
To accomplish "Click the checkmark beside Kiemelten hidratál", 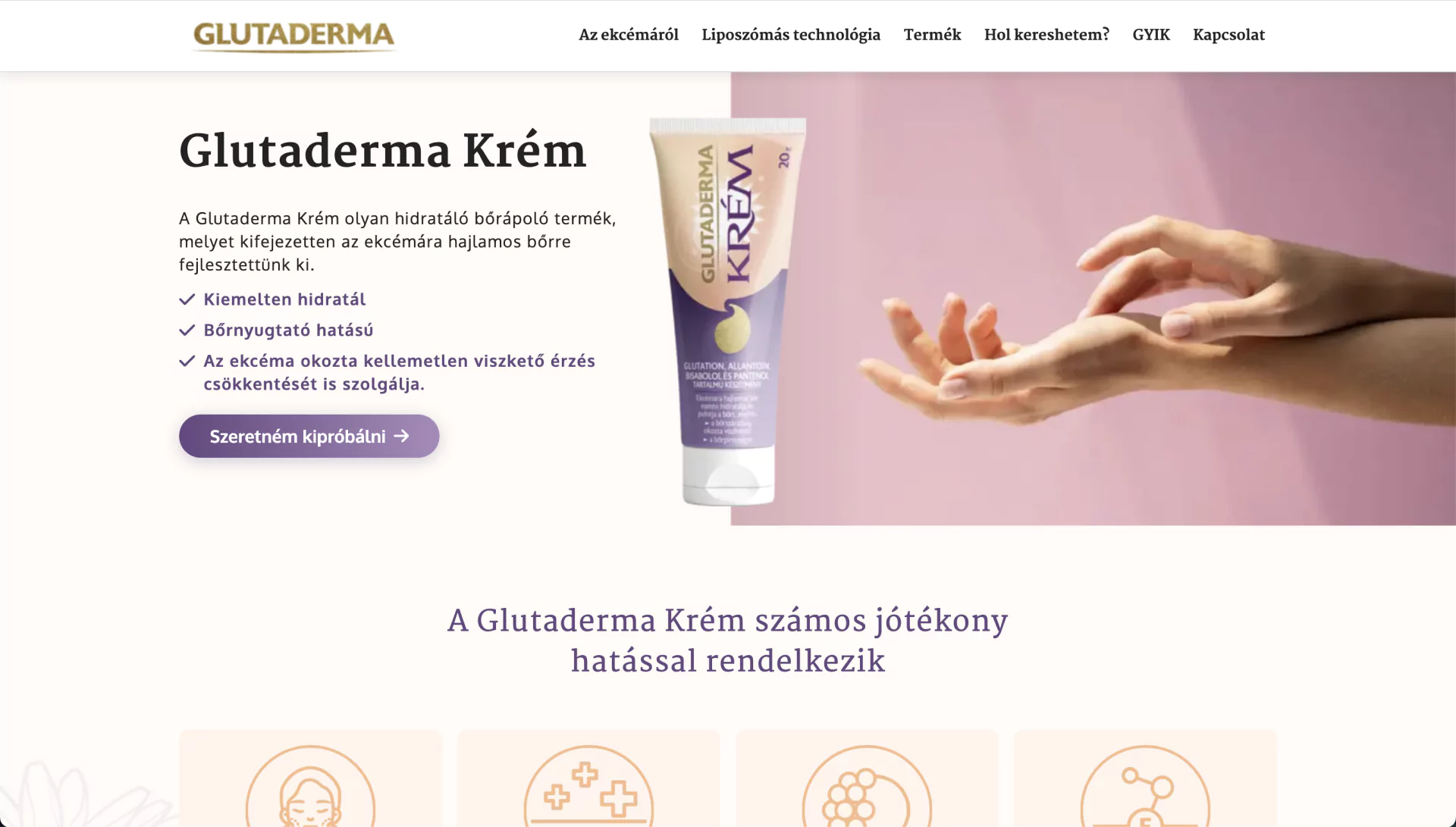I will [x=187, y=299].
